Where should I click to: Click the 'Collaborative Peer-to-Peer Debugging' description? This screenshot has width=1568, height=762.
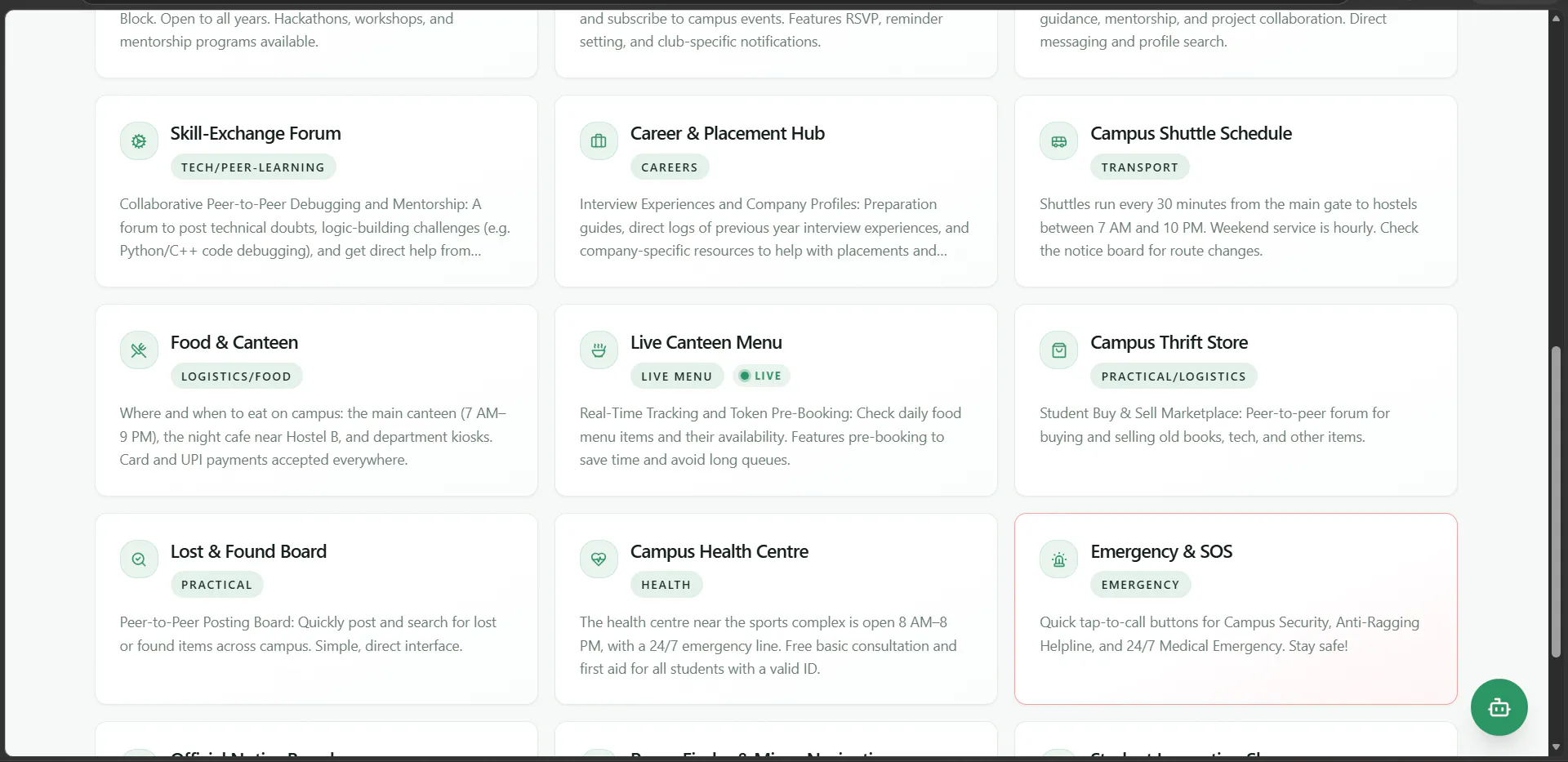coord(314,227)
